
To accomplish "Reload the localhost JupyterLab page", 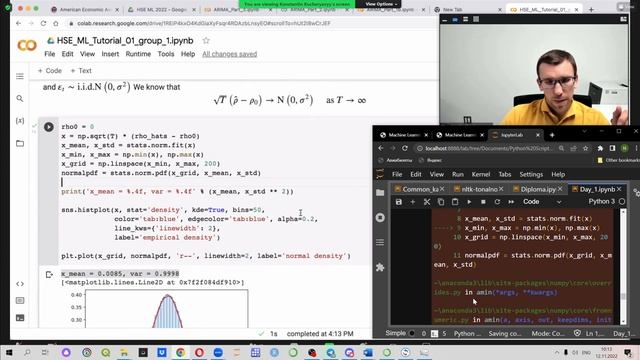I will click(405, 148).
